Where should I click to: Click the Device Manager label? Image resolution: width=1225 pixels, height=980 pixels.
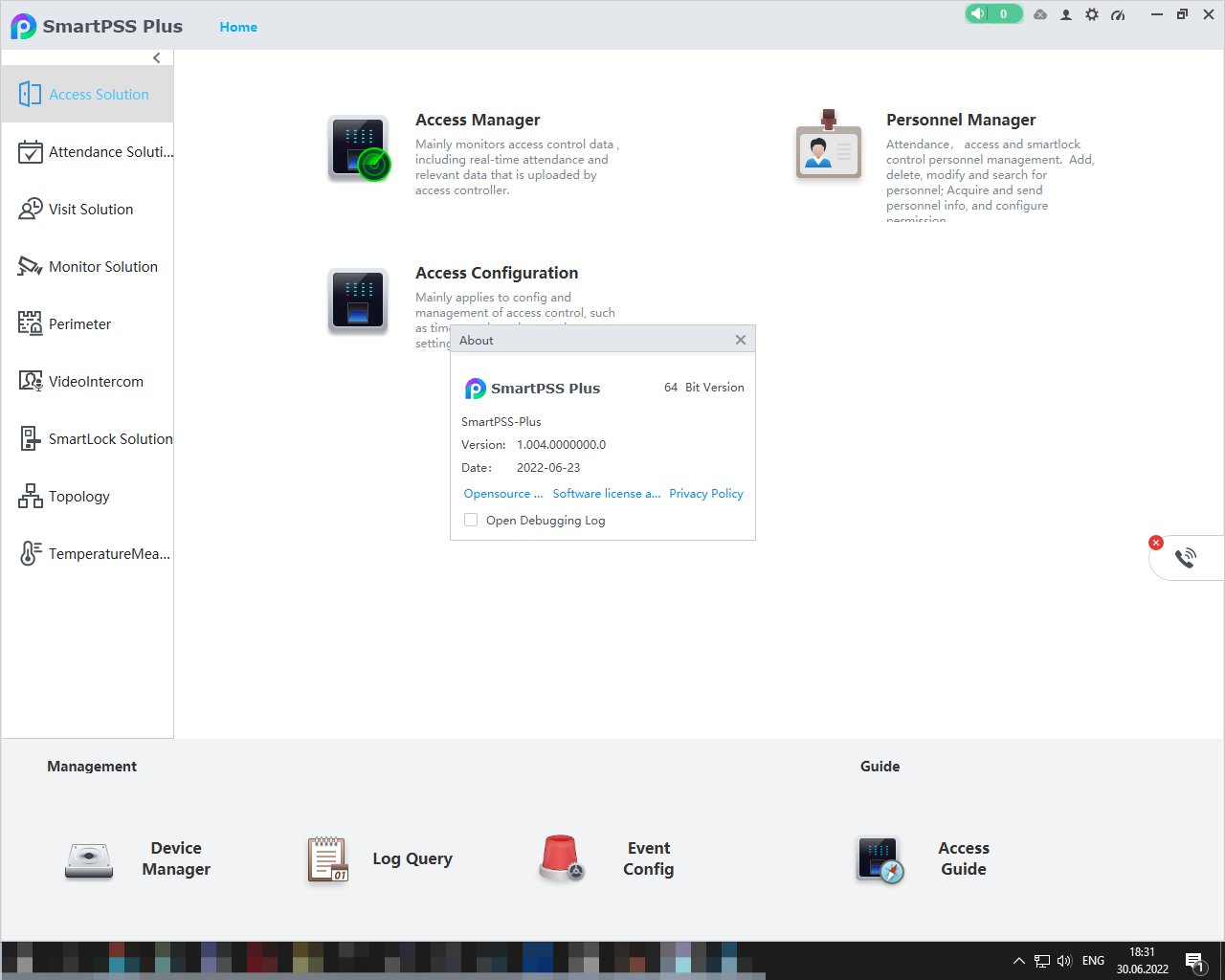click(x=176, y=858)
